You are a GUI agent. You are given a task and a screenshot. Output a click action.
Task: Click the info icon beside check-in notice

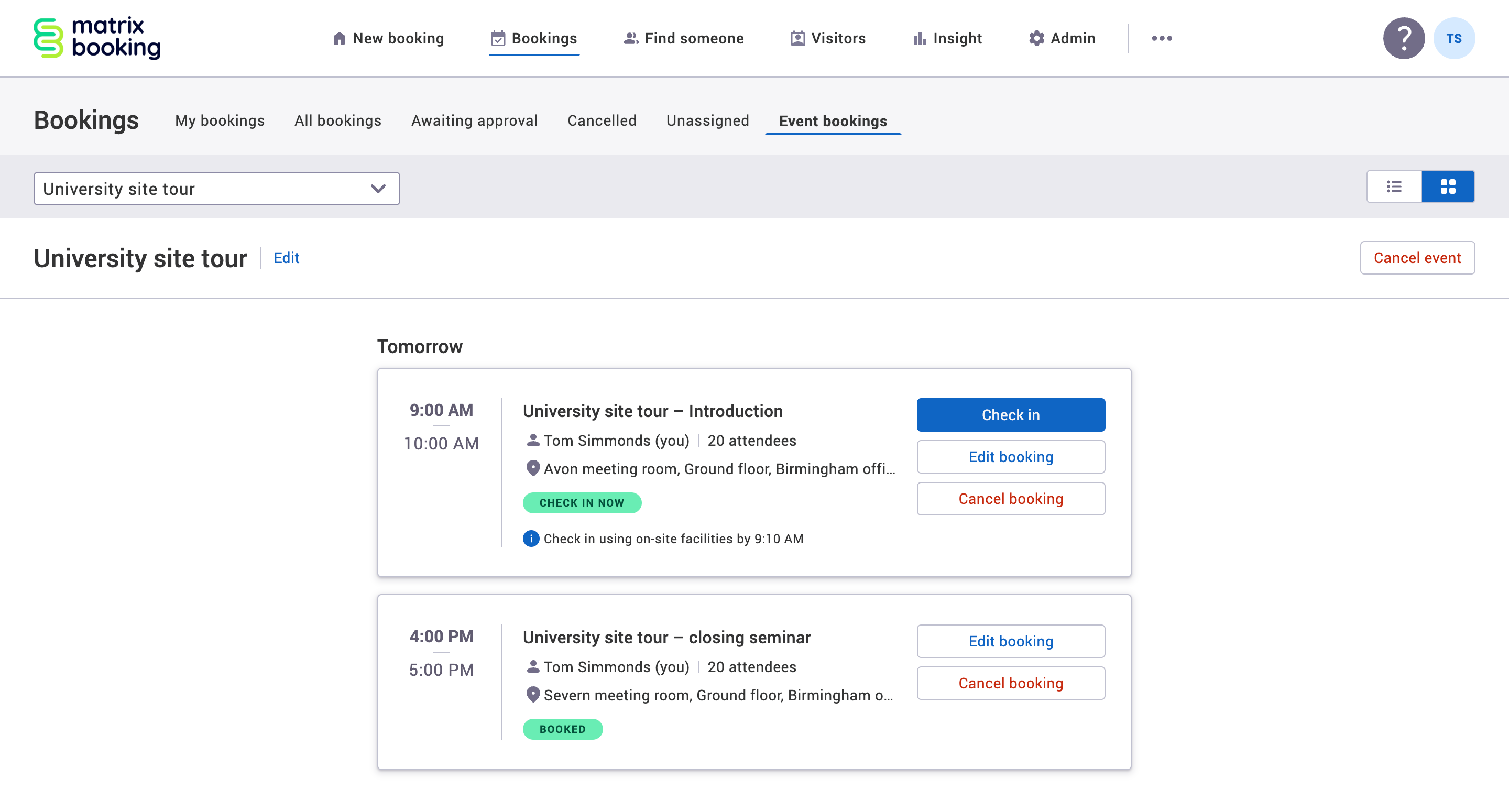pyautogui.click(x=531, y=539)
